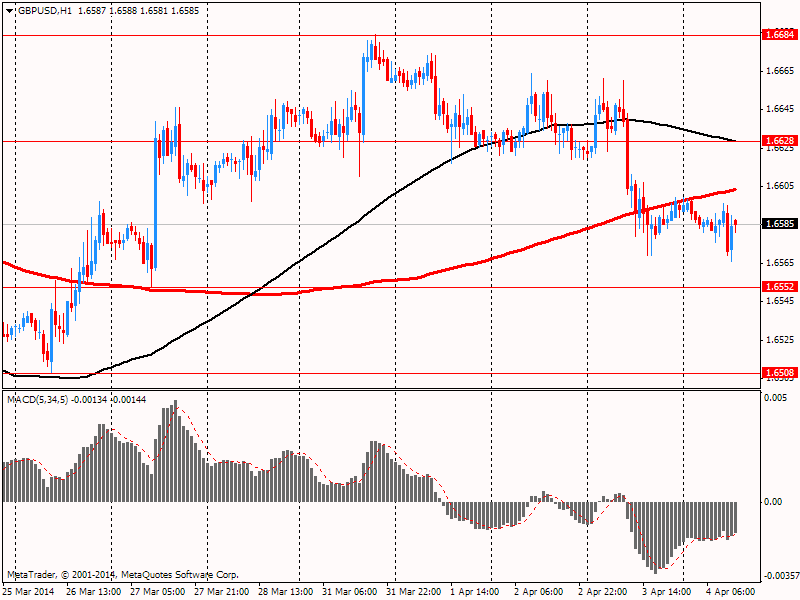Image resolution: width=800 pixels, height=600 pixels.
Task: Click the 4 Apr 06:00 time label
Action: coord(731,592)
